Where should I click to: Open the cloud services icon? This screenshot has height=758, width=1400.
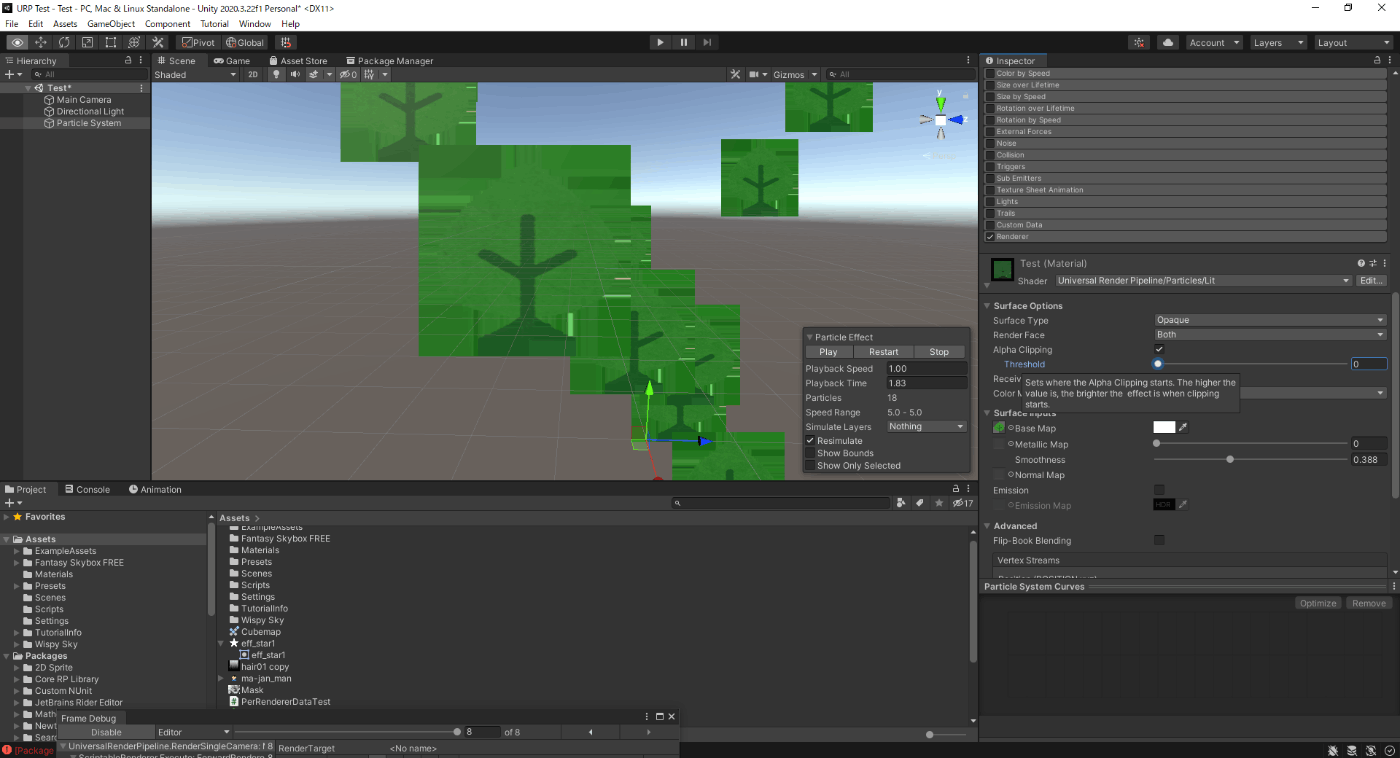pos(1167,43)
